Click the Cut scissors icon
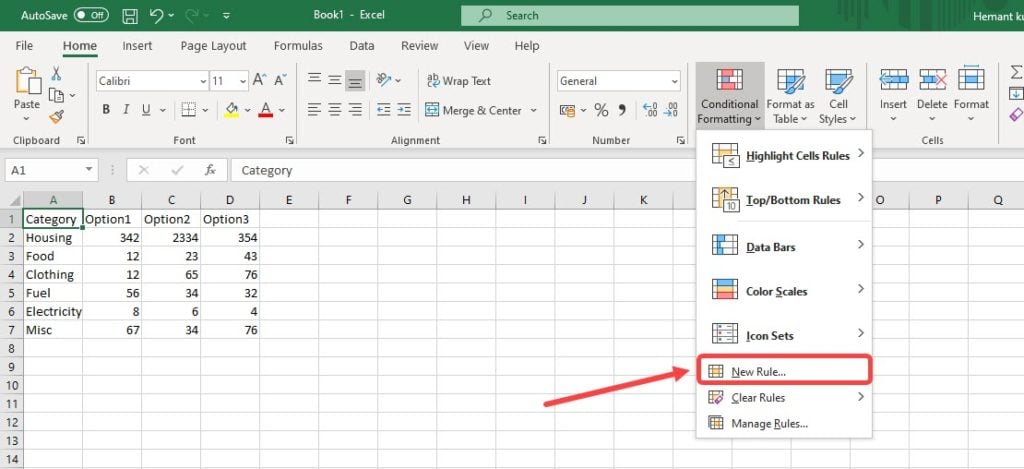This screenshot has width=1024, height=469. [56, 74]
